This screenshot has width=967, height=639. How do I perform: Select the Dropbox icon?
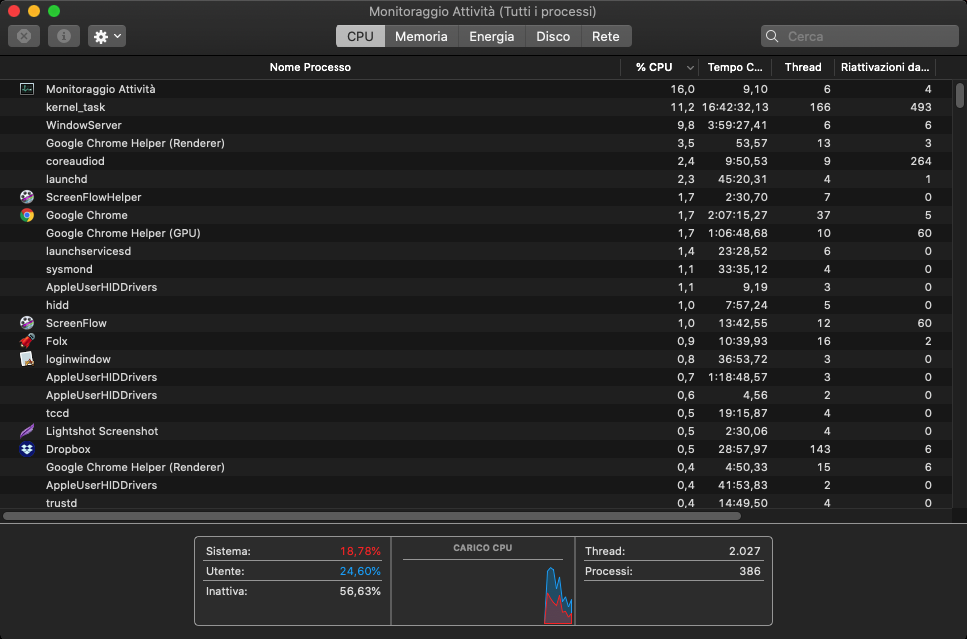click(27, 448)
